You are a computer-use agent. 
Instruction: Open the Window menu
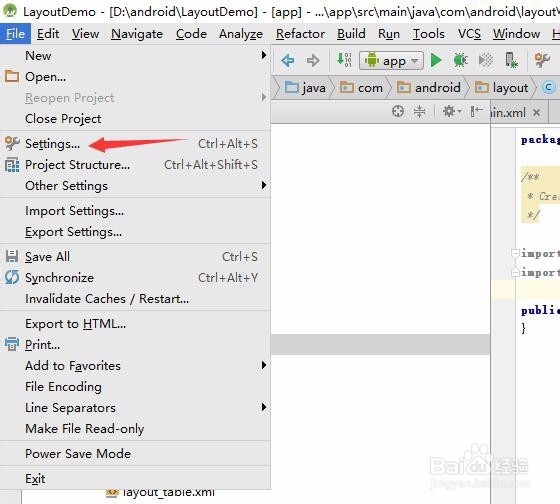pos(516,34)
